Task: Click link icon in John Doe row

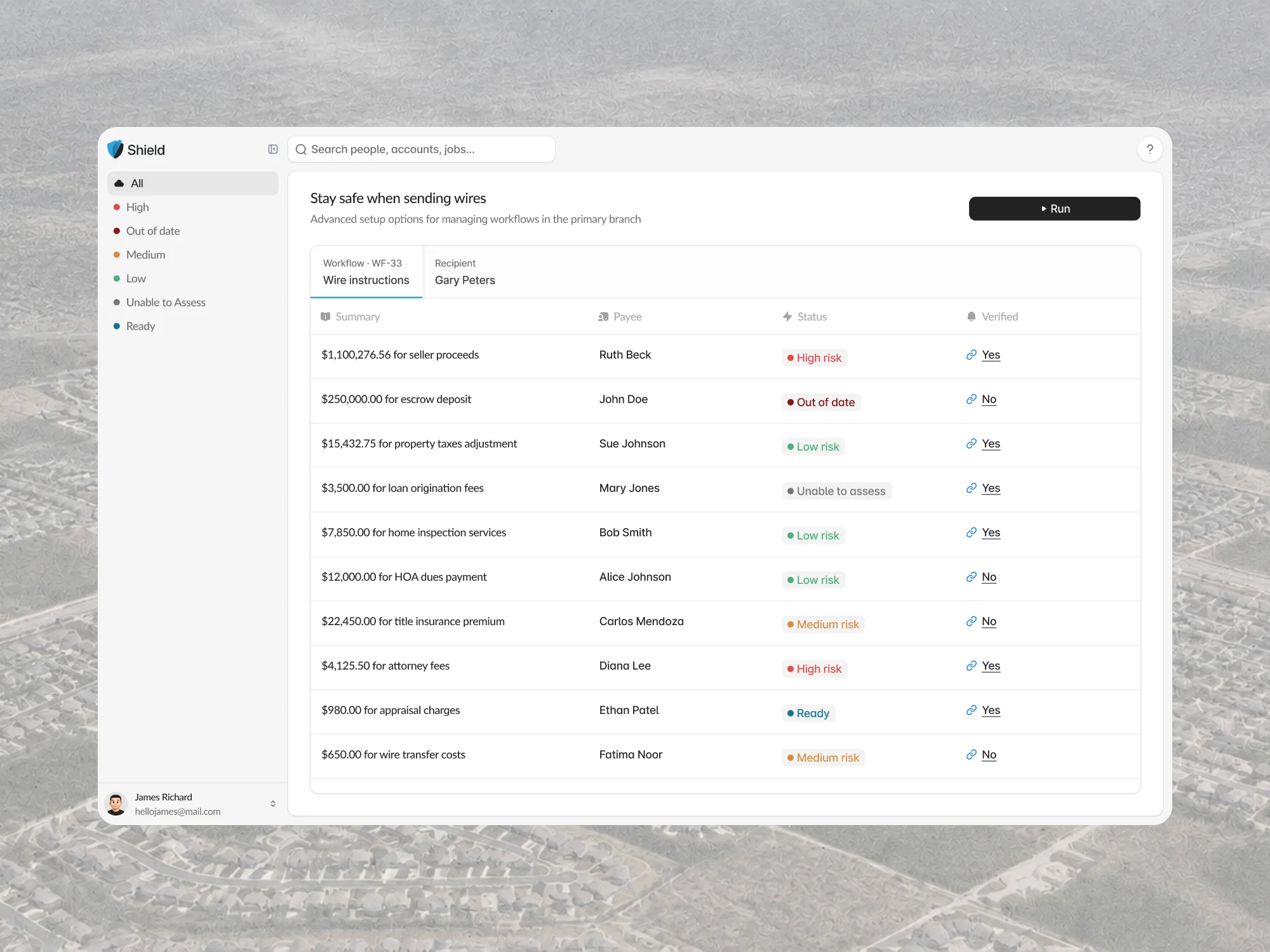Action: [972, 399]
